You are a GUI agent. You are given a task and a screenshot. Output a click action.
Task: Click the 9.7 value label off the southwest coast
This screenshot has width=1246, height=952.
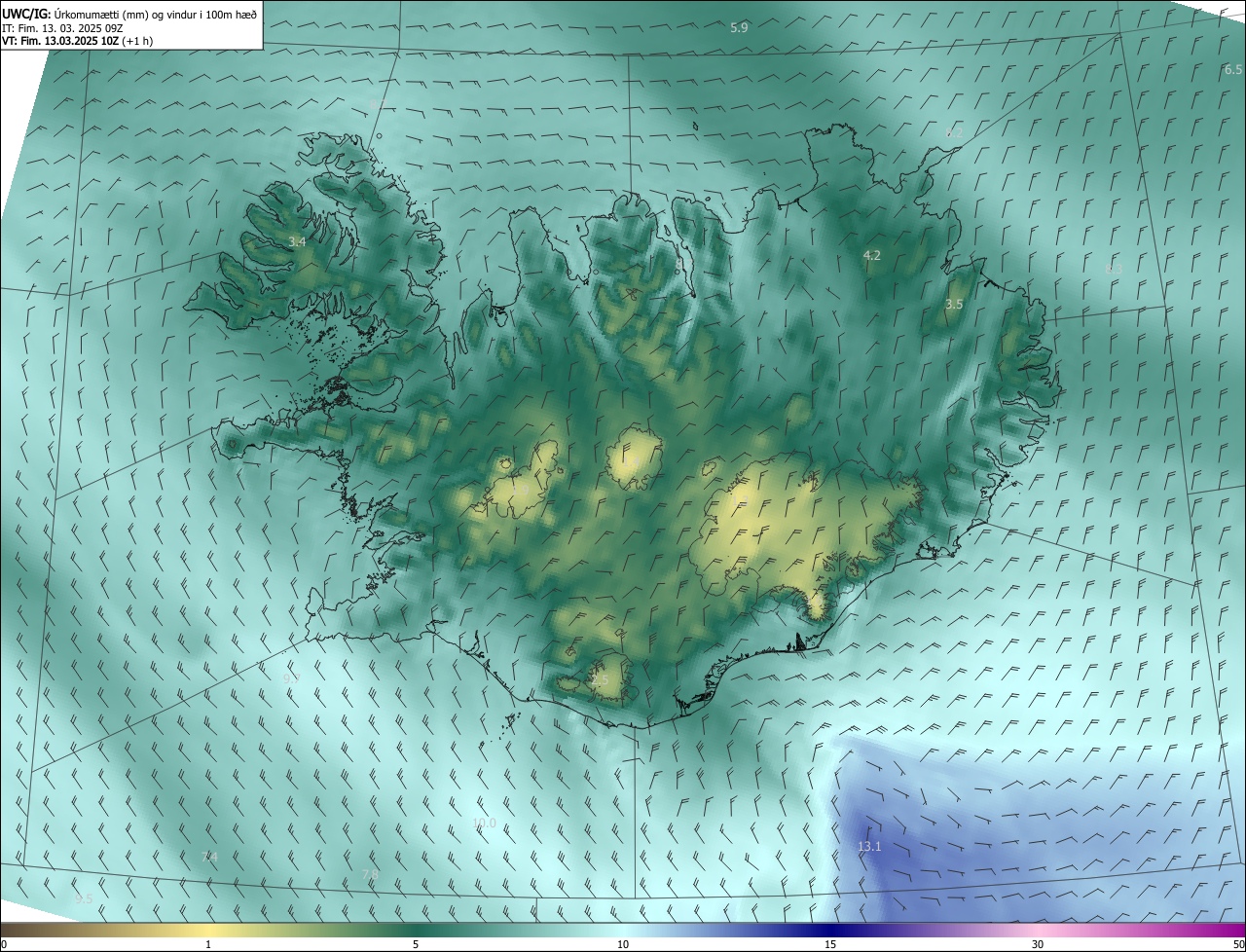tap(291, 677)
